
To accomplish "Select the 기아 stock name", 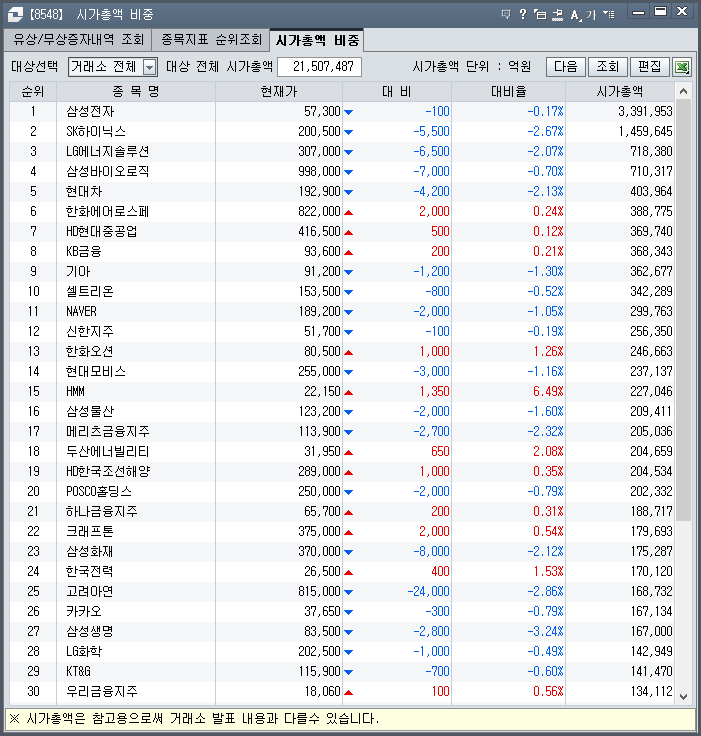I will pyautogui.click(x=78, y=271).
